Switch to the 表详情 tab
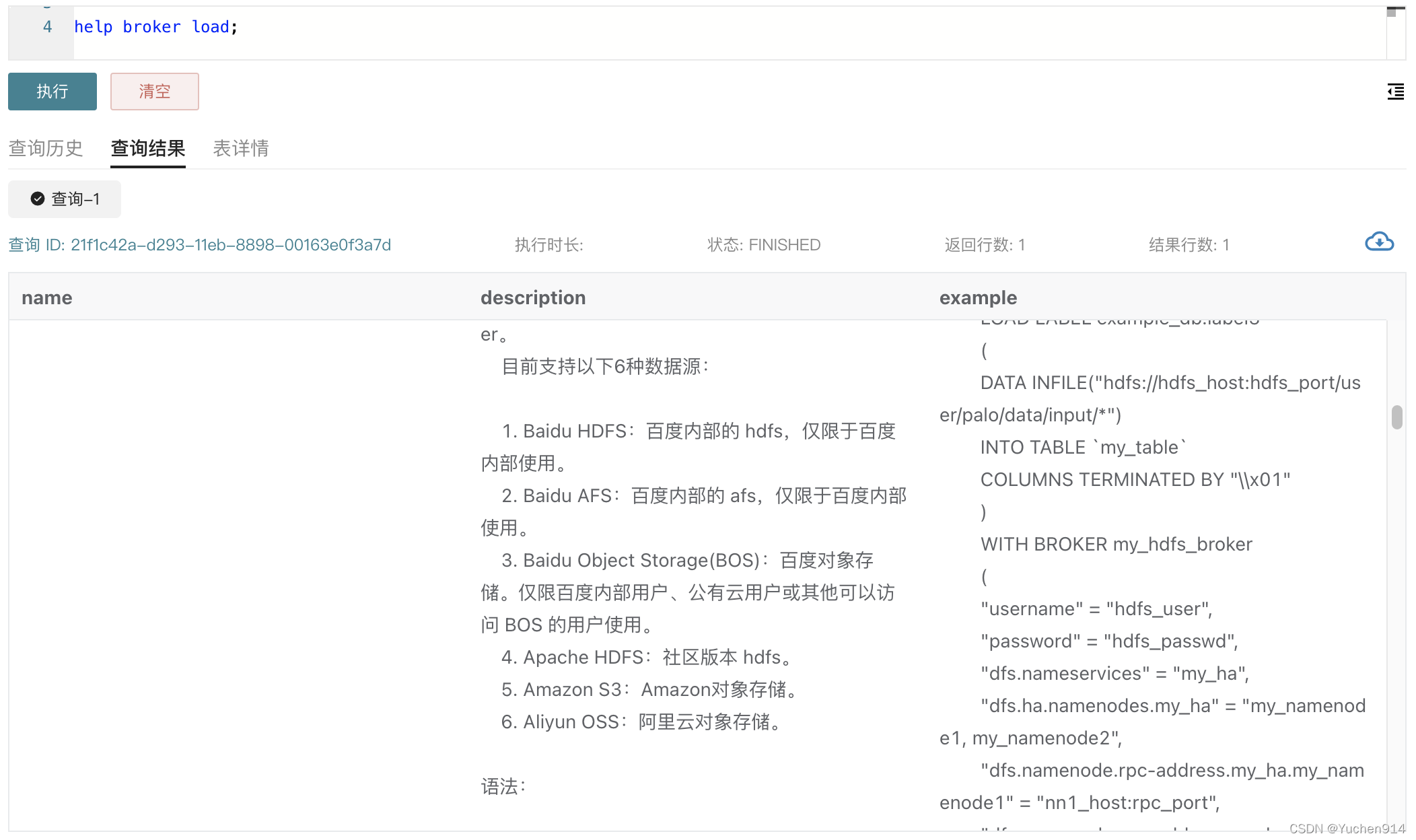 click(240, 148)
